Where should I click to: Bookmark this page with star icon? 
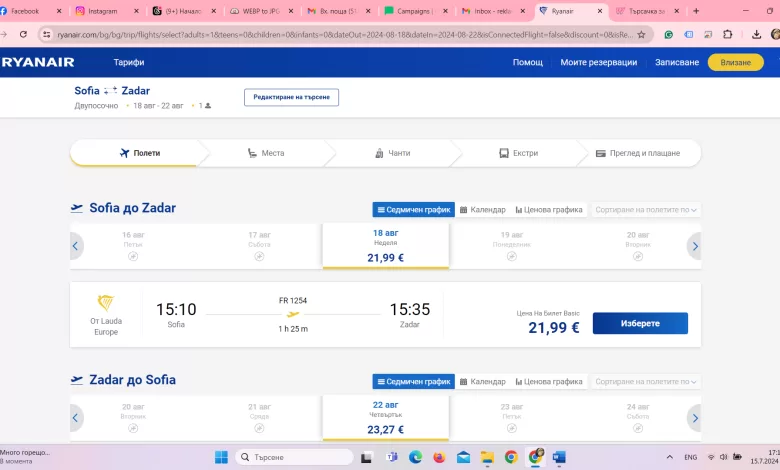pos(641,34)
